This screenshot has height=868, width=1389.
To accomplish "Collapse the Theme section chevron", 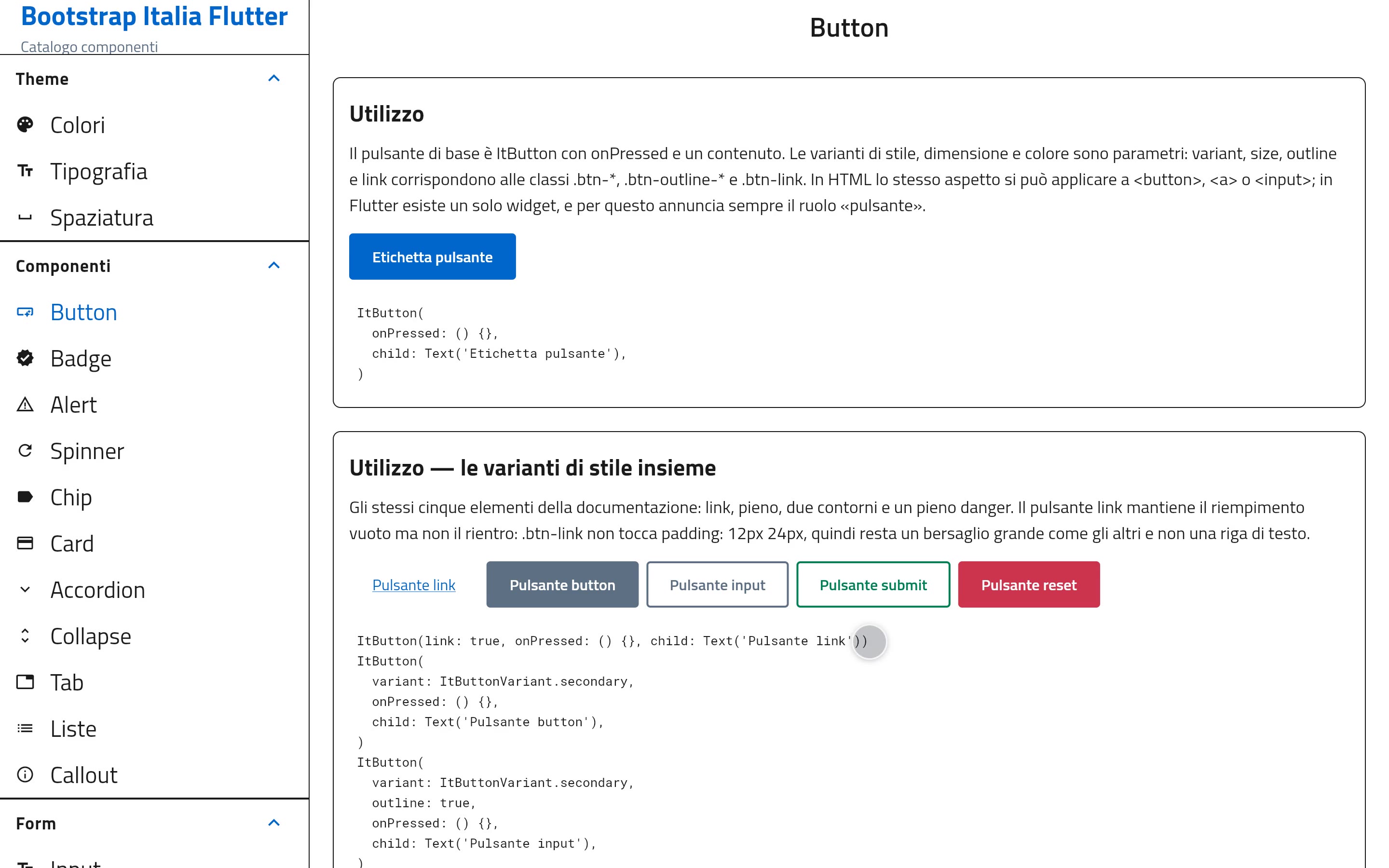I will pyautogui.click(x=274, y=79).
